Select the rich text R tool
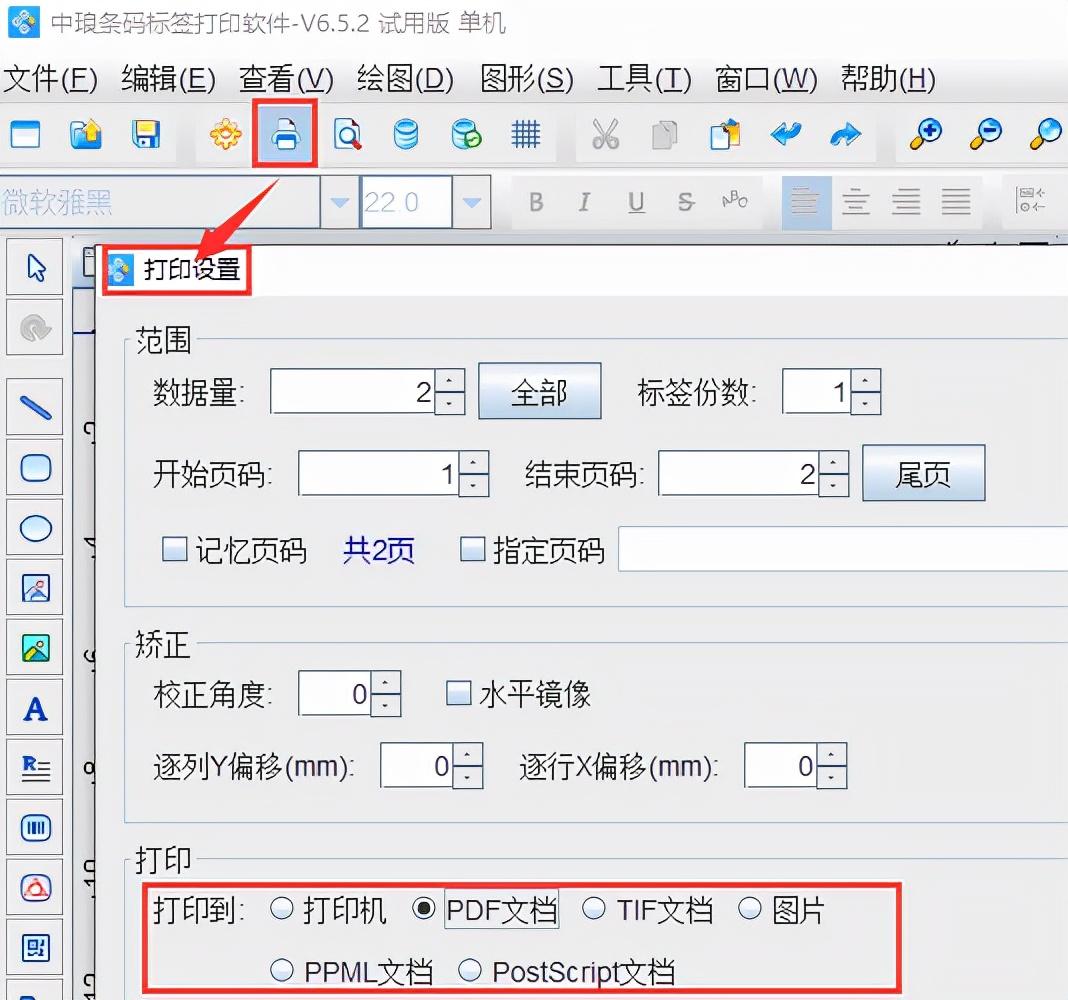The image size is (1068, 1000). pos(35,768)
